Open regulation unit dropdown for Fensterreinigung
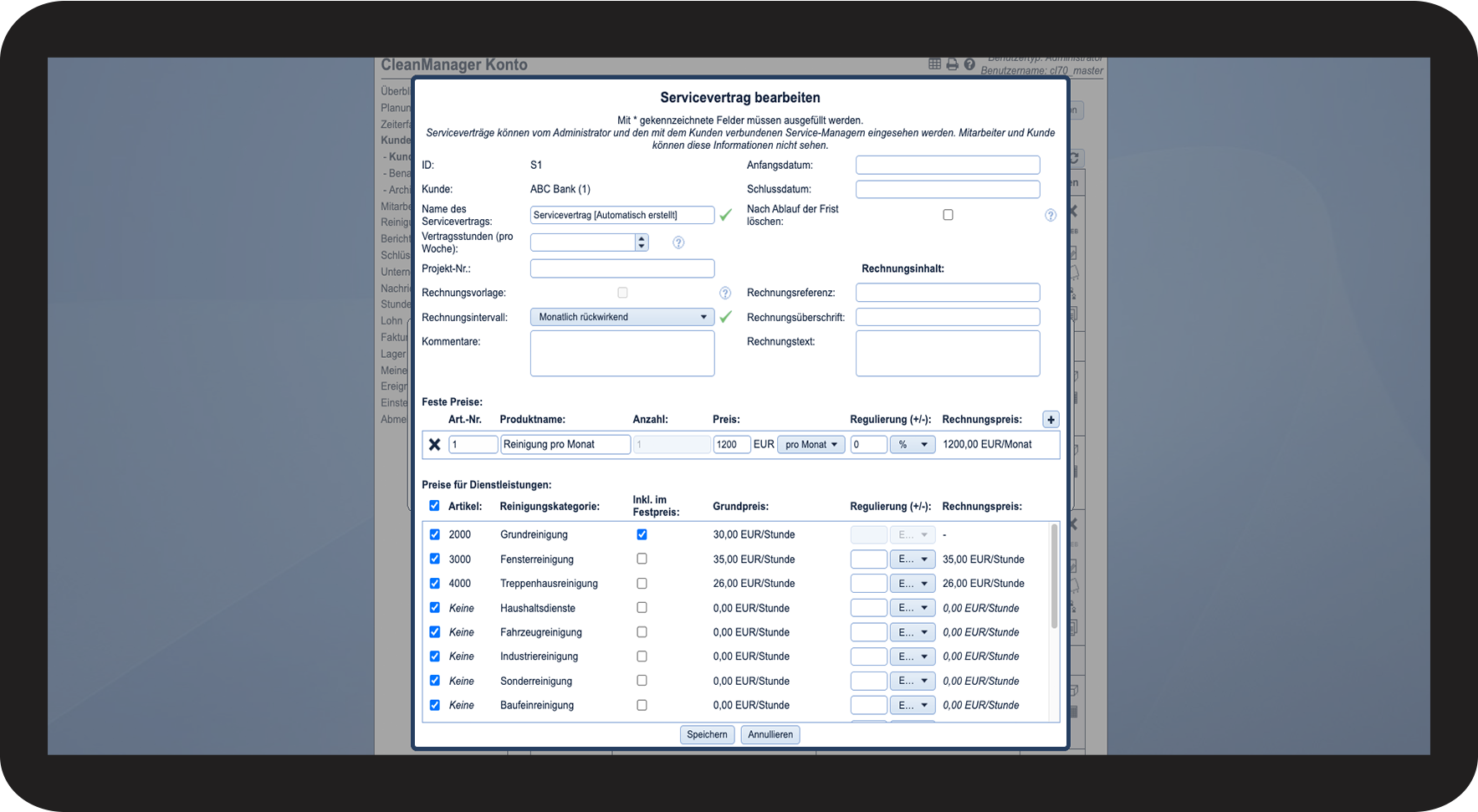The height and width of the screenshot is (812, 1478). click(x=913, y=559)
